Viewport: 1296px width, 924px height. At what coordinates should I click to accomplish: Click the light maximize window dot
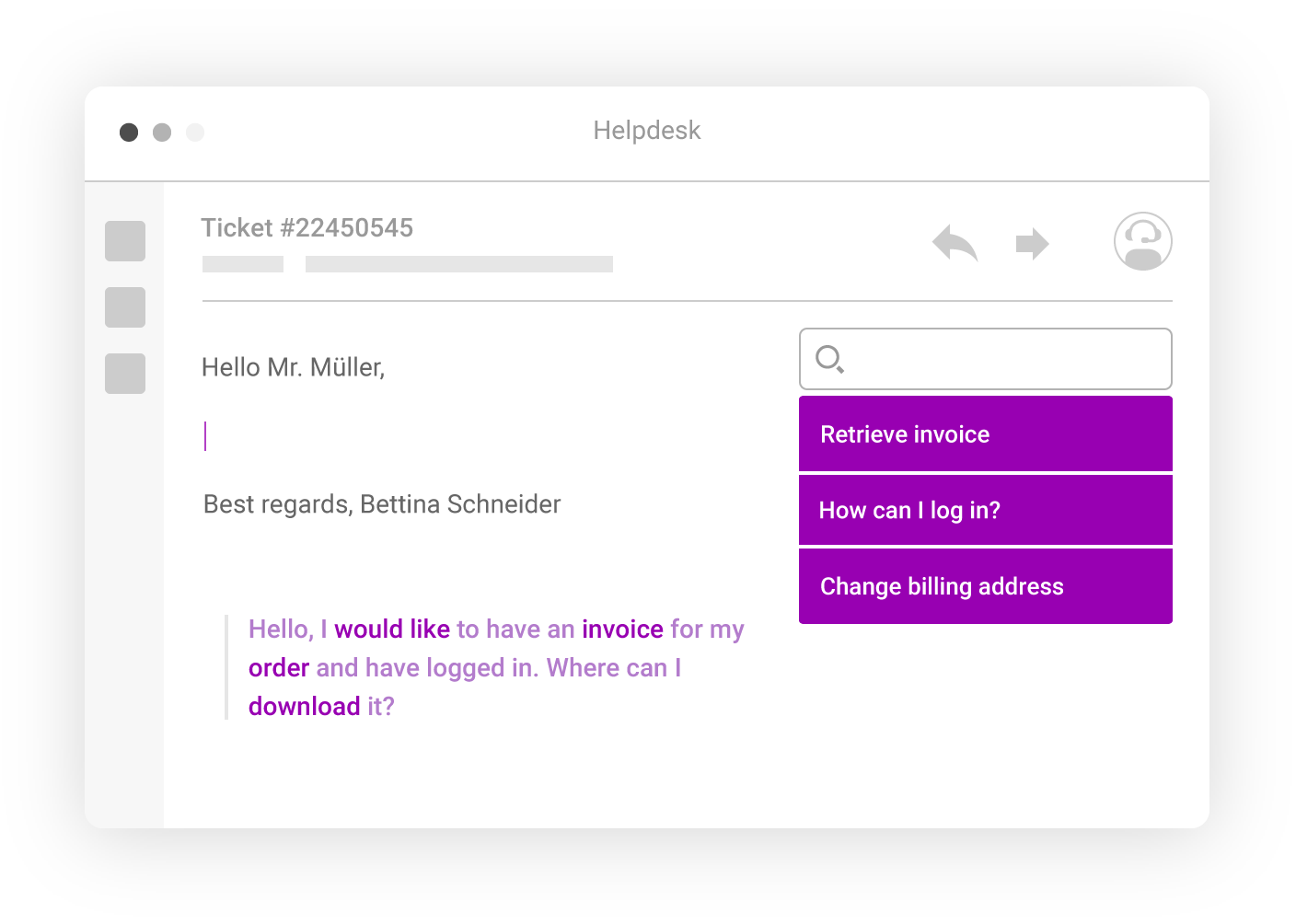[x=195, y=133]
